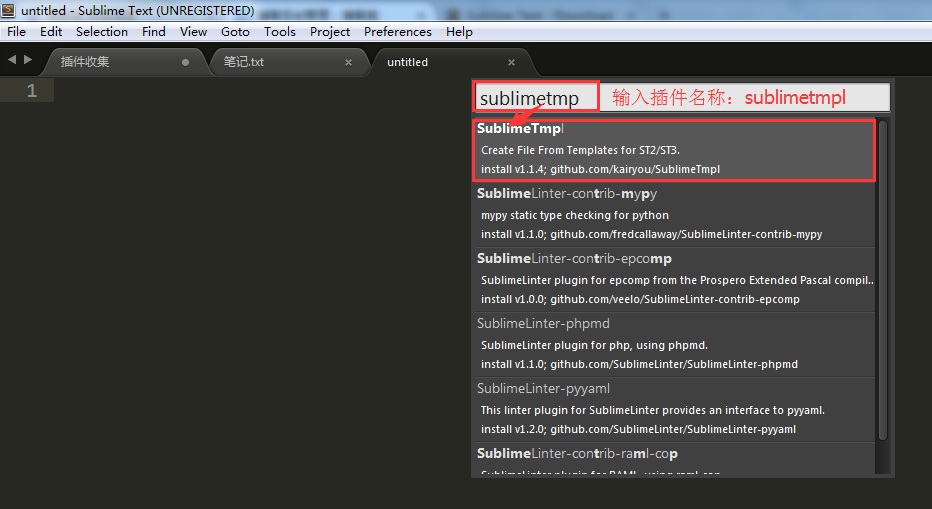The image size is (932, 509).
Task: Select SublimeLinter-phpmd package
Action: (675, 344)
